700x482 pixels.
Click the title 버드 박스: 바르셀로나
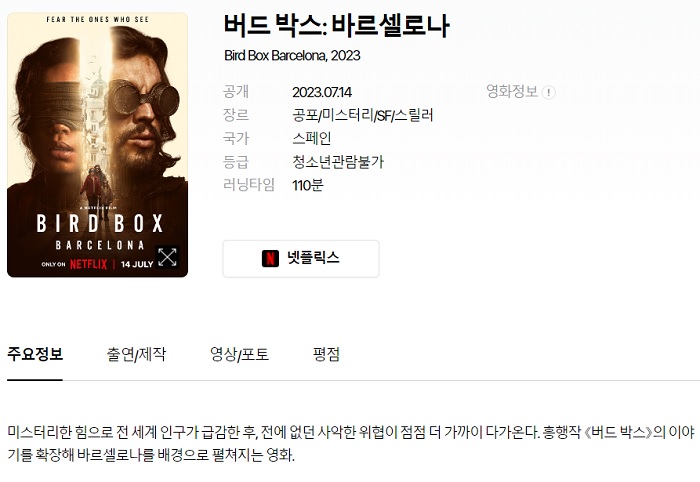(x=337, y=25)
